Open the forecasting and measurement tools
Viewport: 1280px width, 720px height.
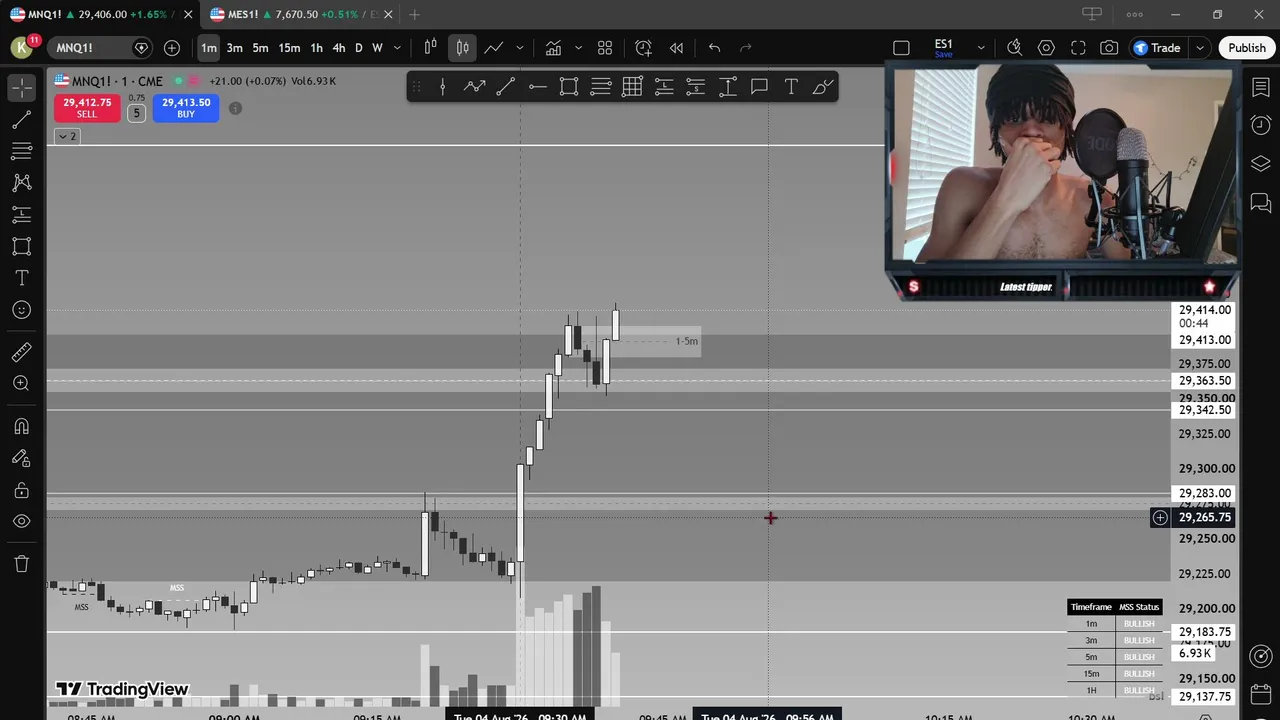pos(21,215)
